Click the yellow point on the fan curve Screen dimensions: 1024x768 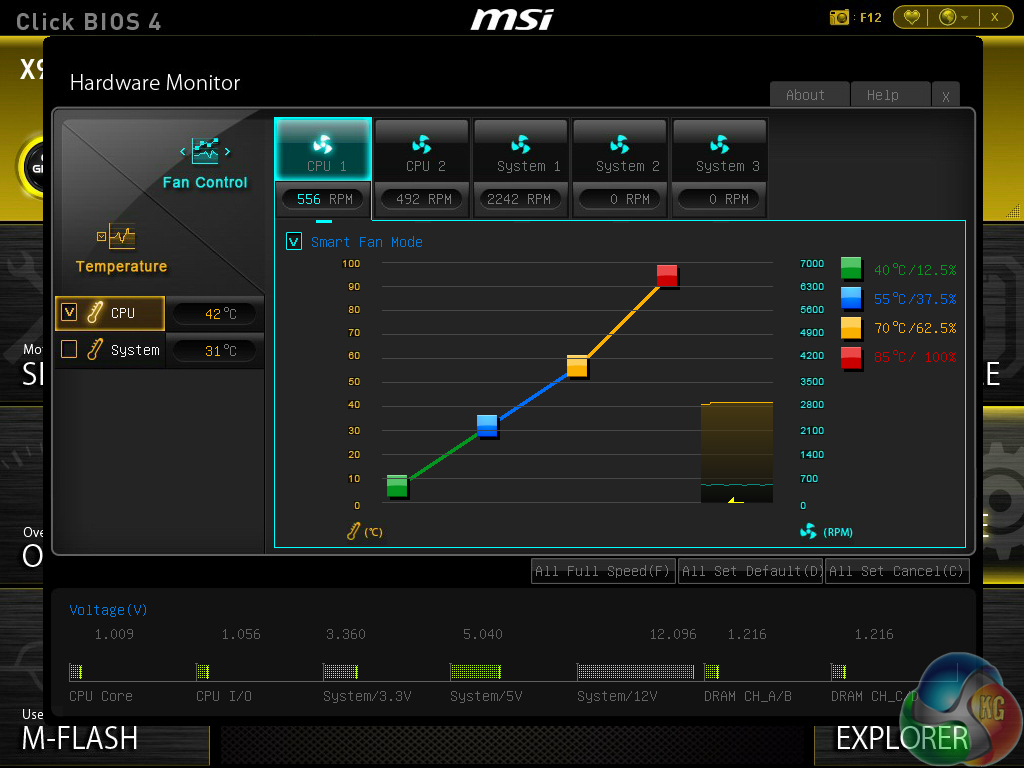[577, 366]
